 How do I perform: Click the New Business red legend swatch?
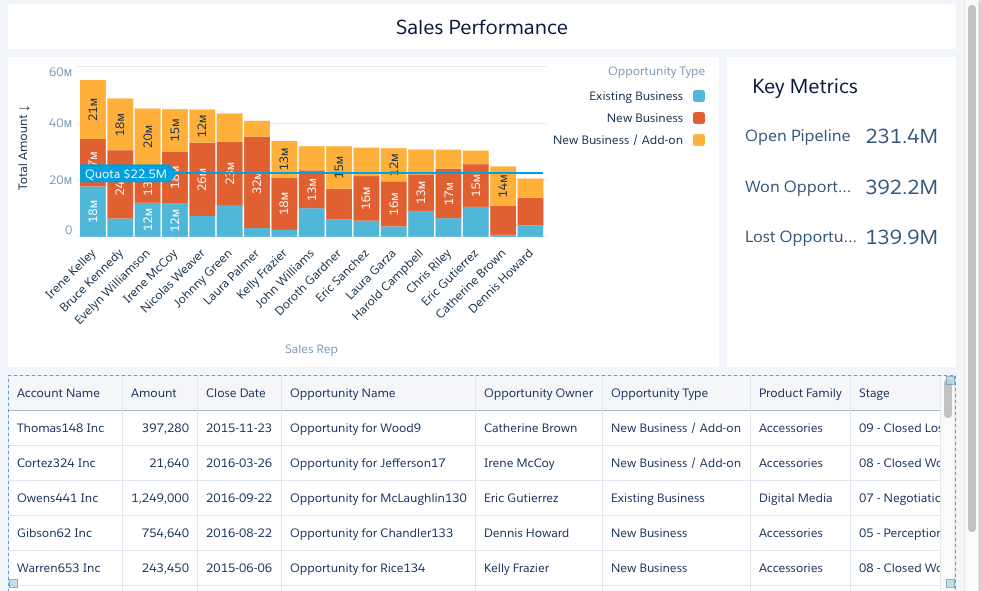(699, 118)
